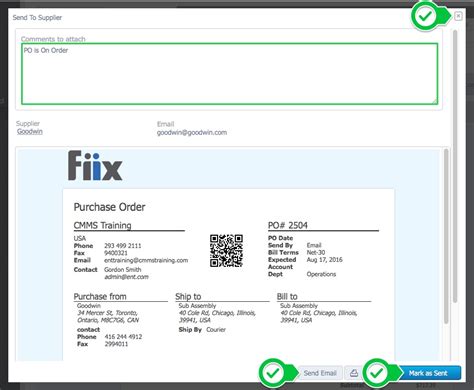474x390 pixels.
Task: Click the Purchase from section heading
Action: pyautogui.click(x=100, y=296)
